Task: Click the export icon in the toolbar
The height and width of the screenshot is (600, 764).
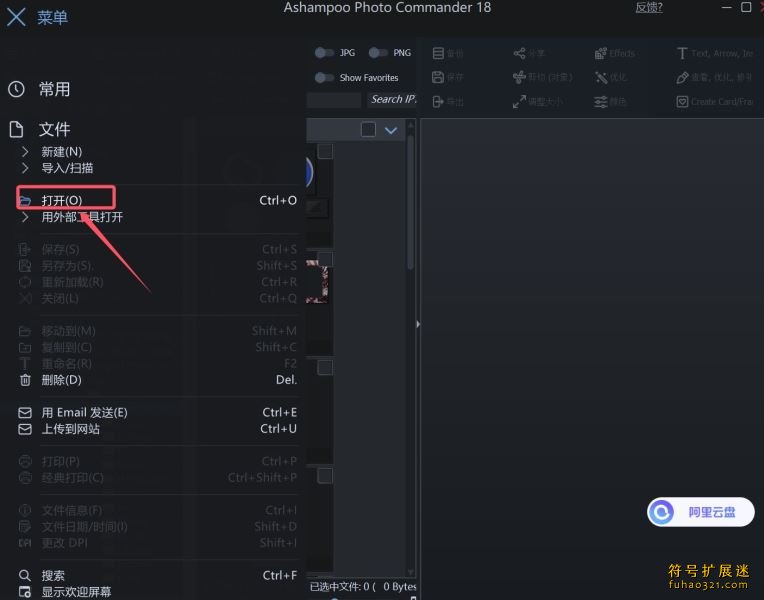Action: click(438, 101)
